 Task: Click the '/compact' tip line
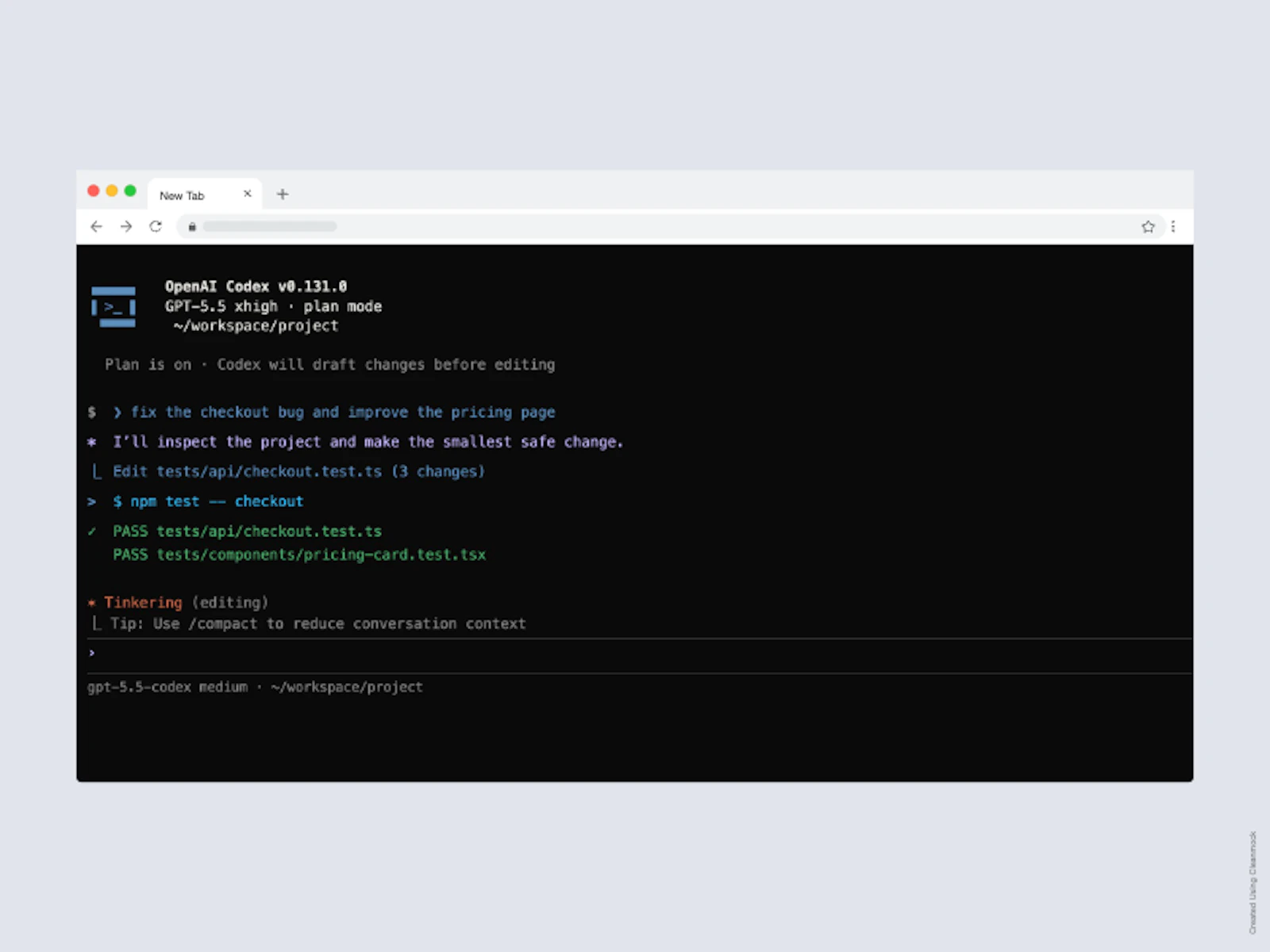pyautogui.click(x=317, y=624)
